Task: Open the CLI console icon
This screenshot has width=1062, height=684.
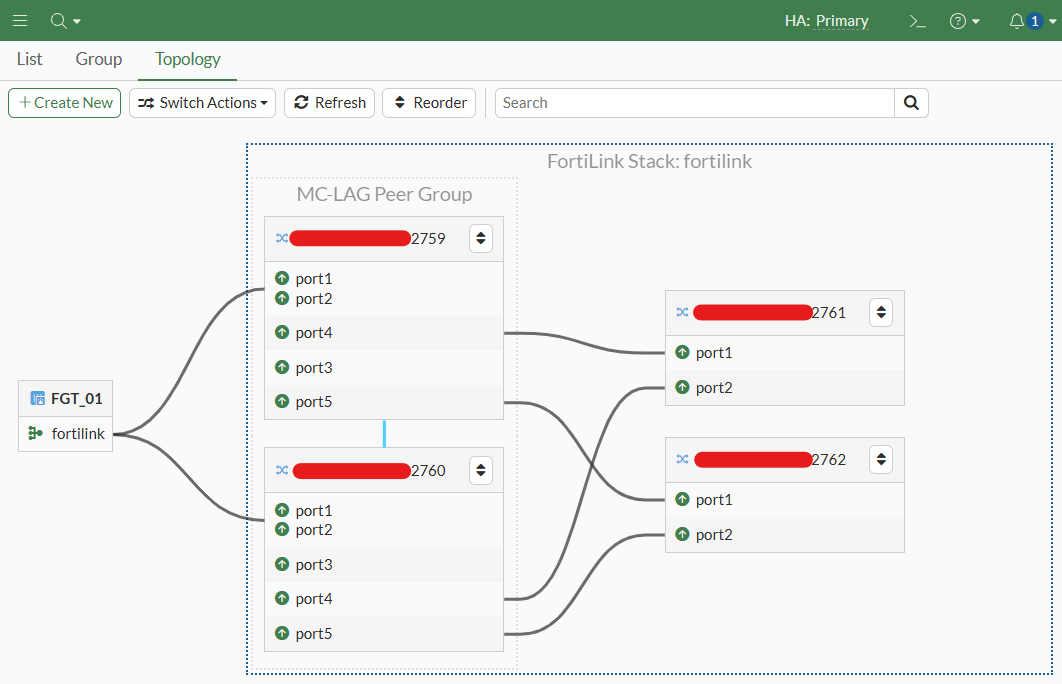Action: [917, 22]
